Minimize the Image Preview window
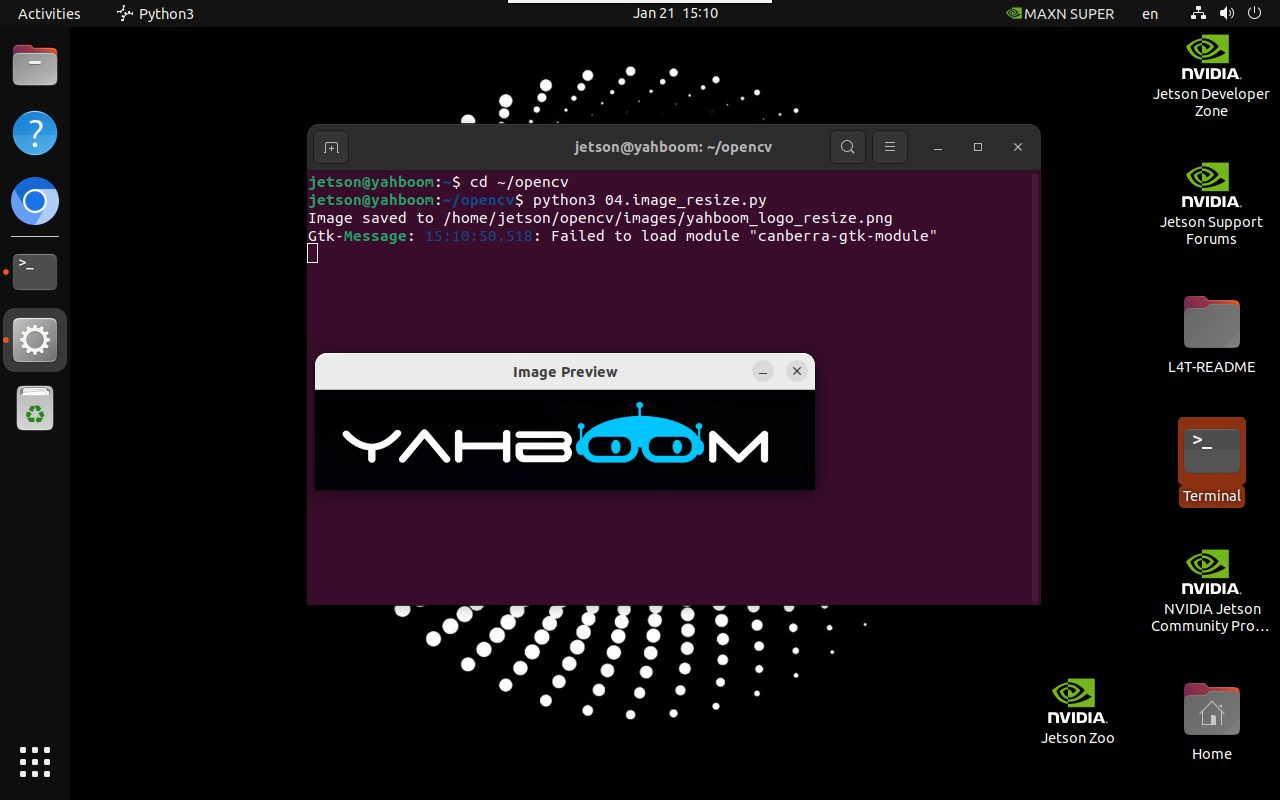 tap(763, 371)
